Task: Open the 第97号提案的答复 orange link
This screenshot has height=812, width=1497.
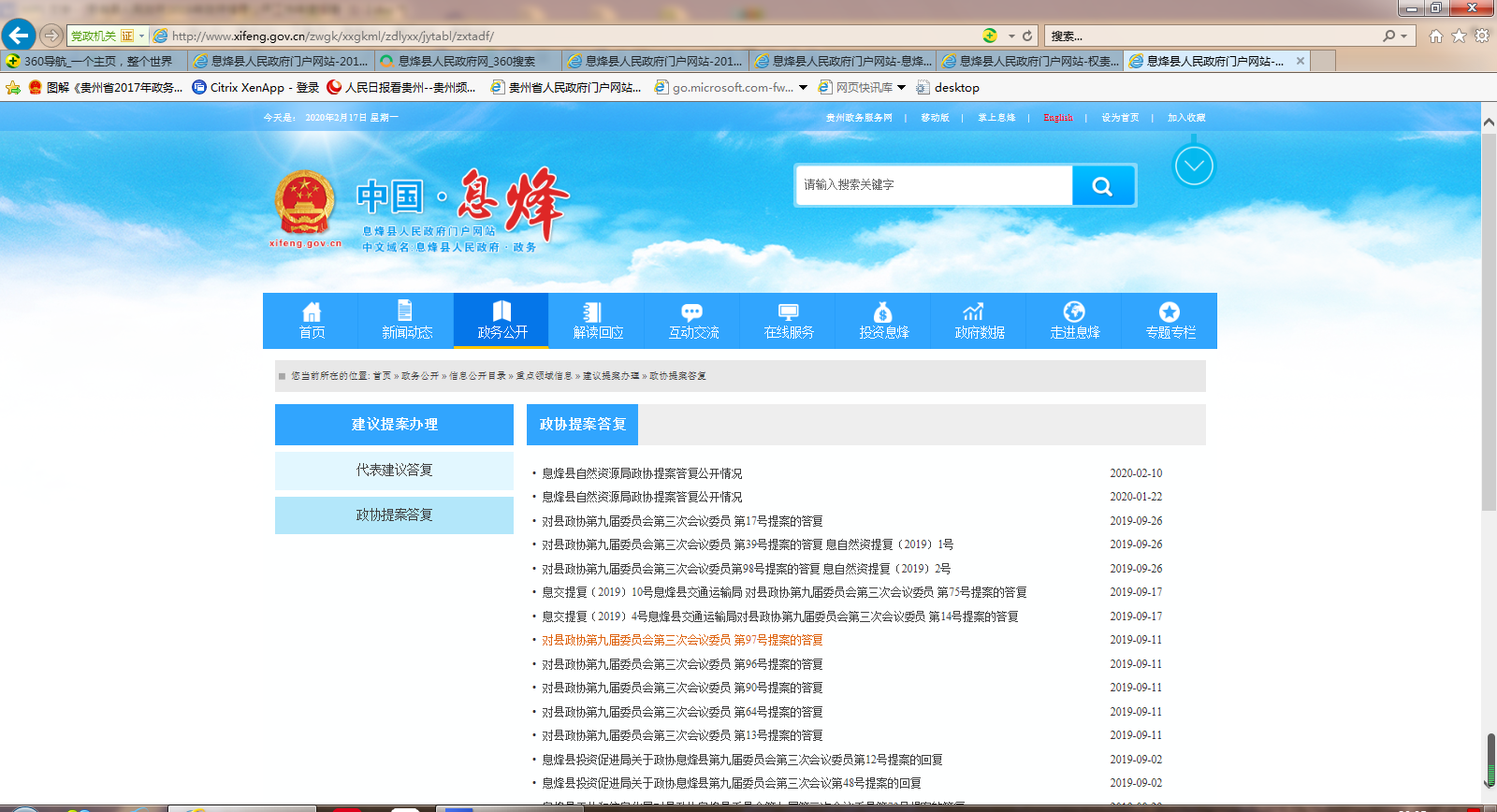Action: (682, 640)
